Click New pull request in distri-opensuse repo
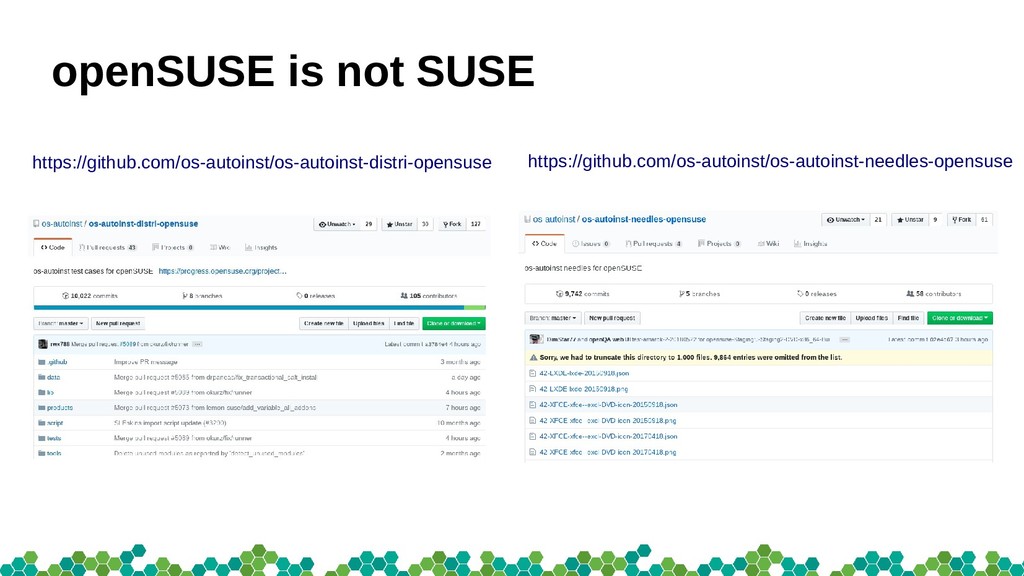The width and height of the screenshot is (1024, 576). coord(118,323)
